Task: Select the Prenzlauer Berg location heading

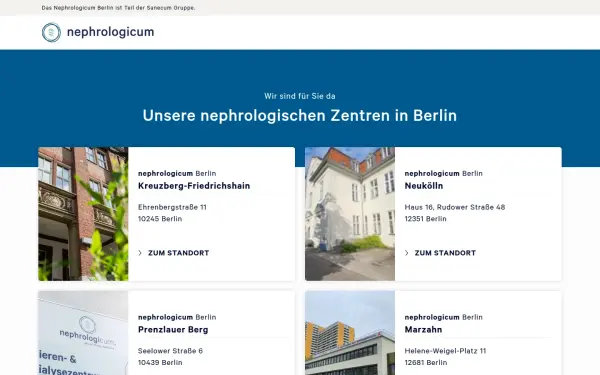Action: click(173, 330)
